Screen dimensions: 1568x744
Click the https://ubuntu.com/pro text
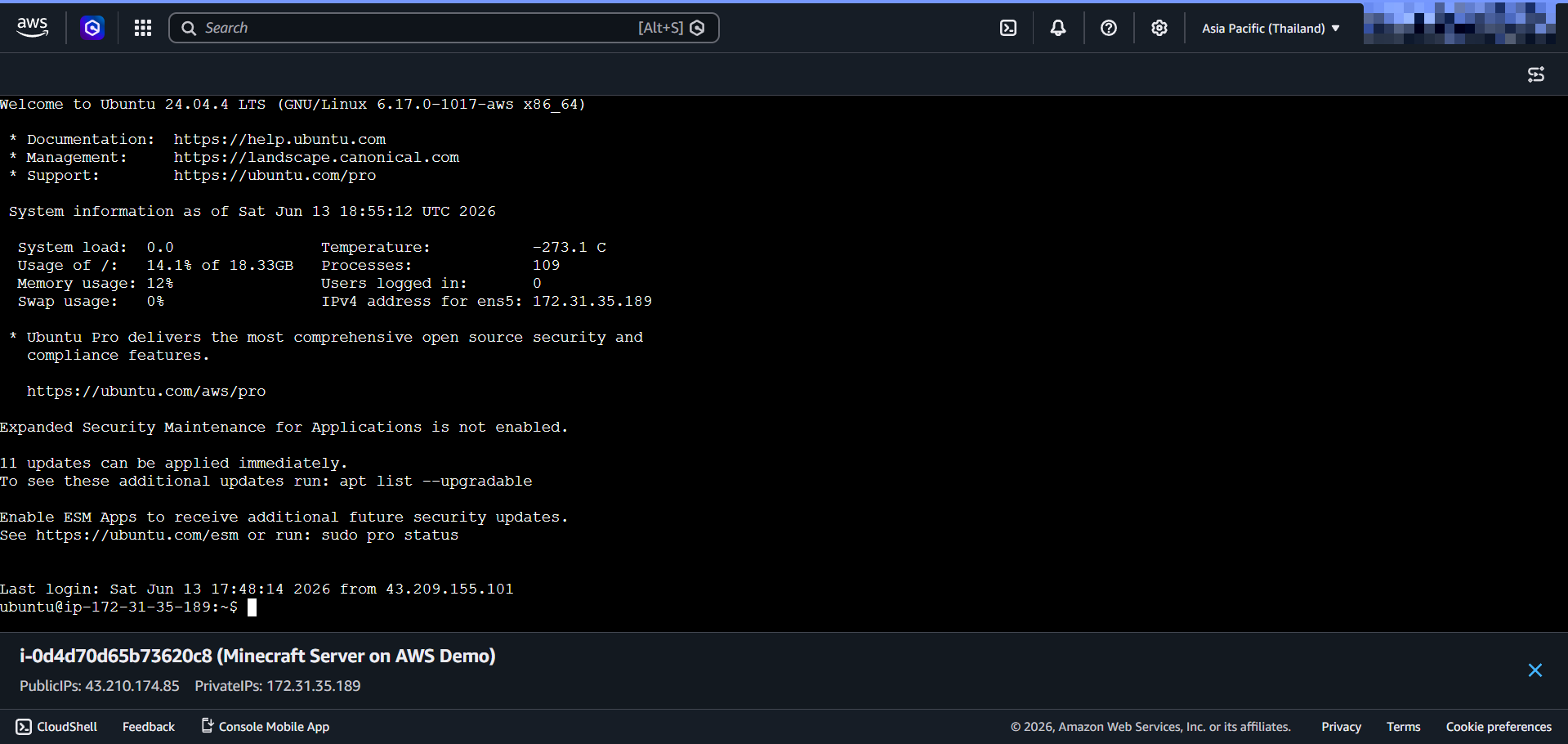pos(275,175)
